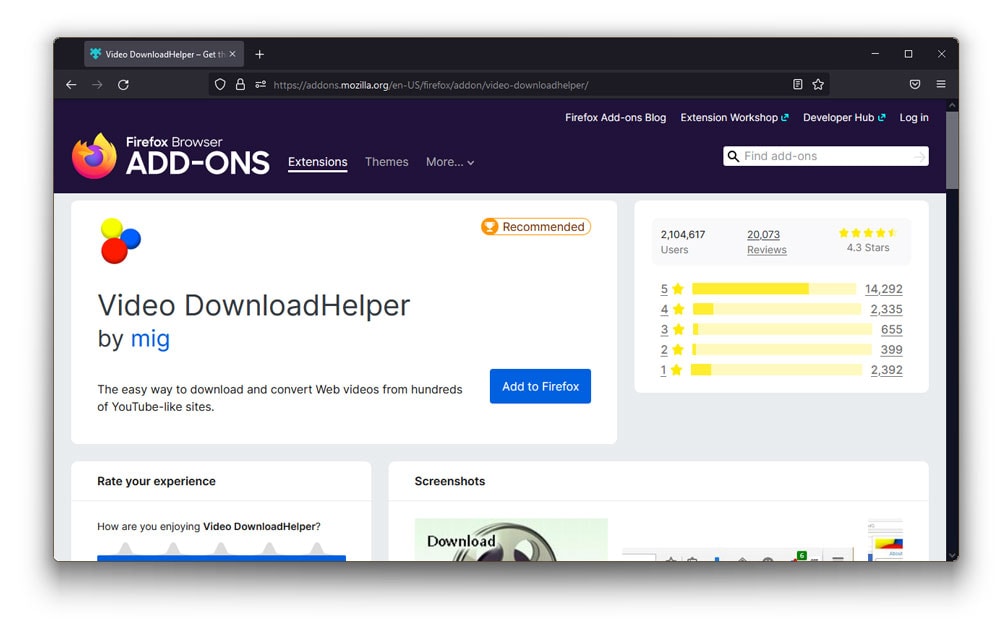
Task: Open Firefox Add-ons Blog link
Action: (615, 117)
